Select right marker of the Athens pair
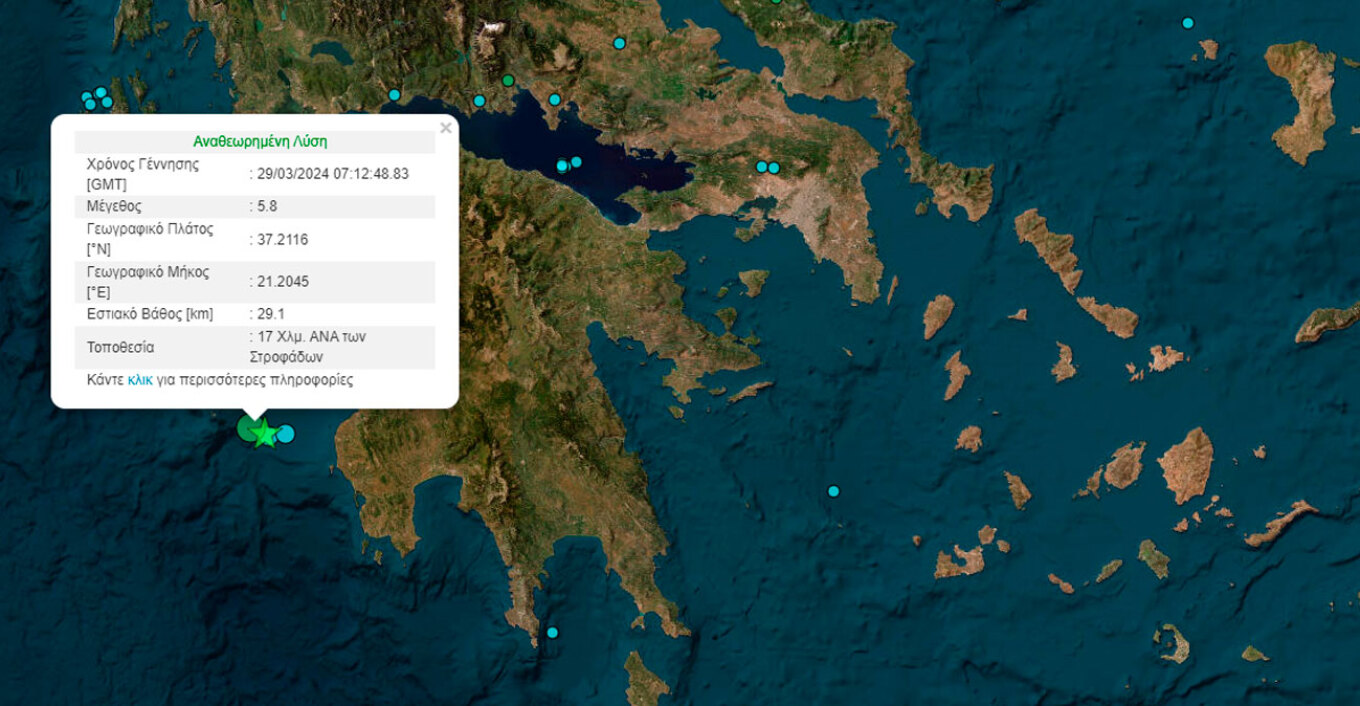Screen dimensions: 1360x706 coord(773,167)
